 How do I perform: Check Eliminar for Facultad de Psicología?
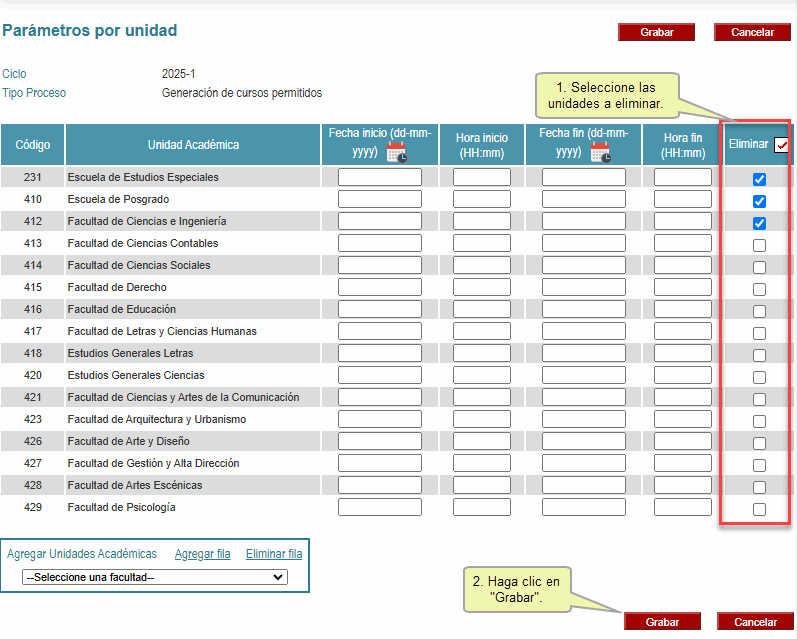pos(759,510)
